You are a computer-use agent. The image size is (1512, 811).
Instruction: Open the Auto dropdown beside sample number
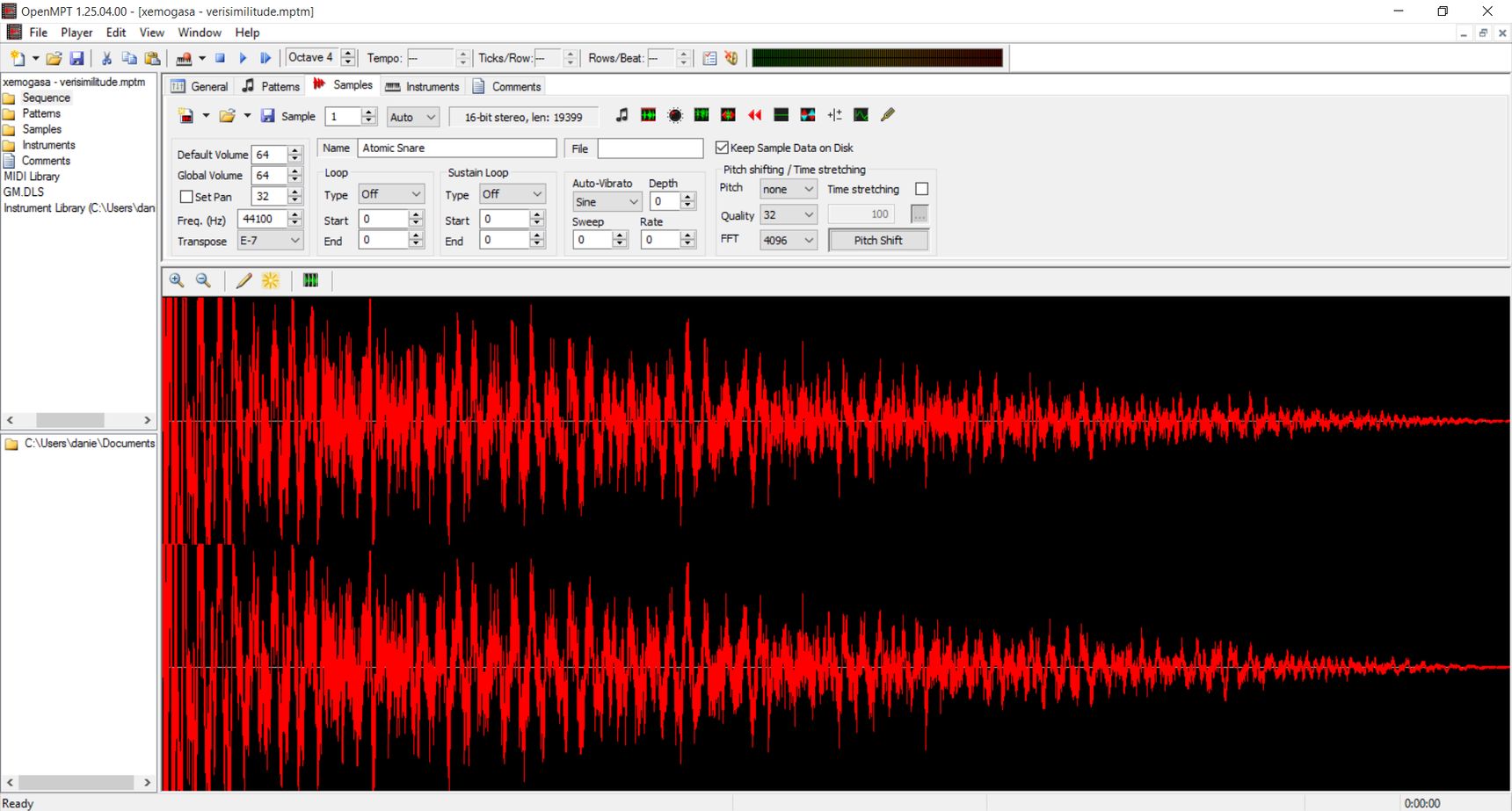(413, 117)
